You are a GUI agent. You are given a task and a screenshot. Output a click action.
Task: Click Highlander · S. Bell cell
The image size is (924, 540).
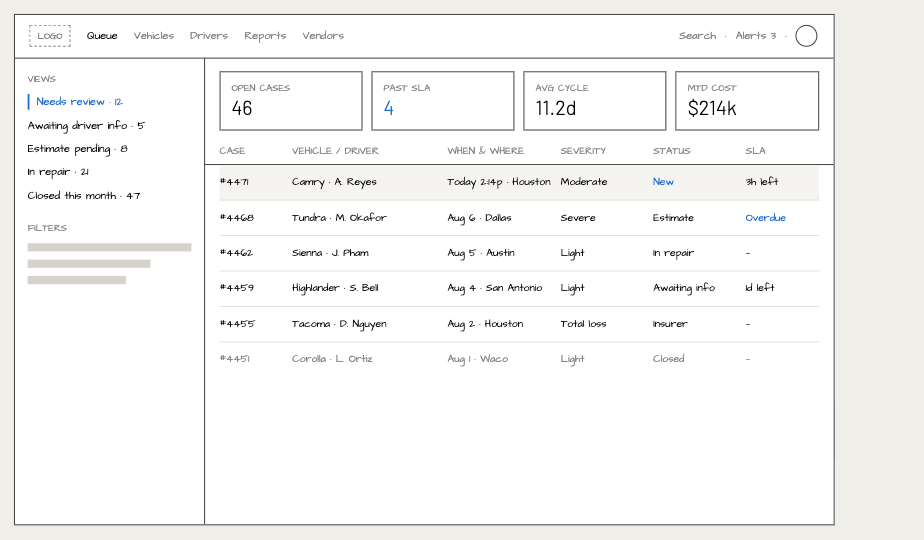pyautogui.click(x=335, y=288)
